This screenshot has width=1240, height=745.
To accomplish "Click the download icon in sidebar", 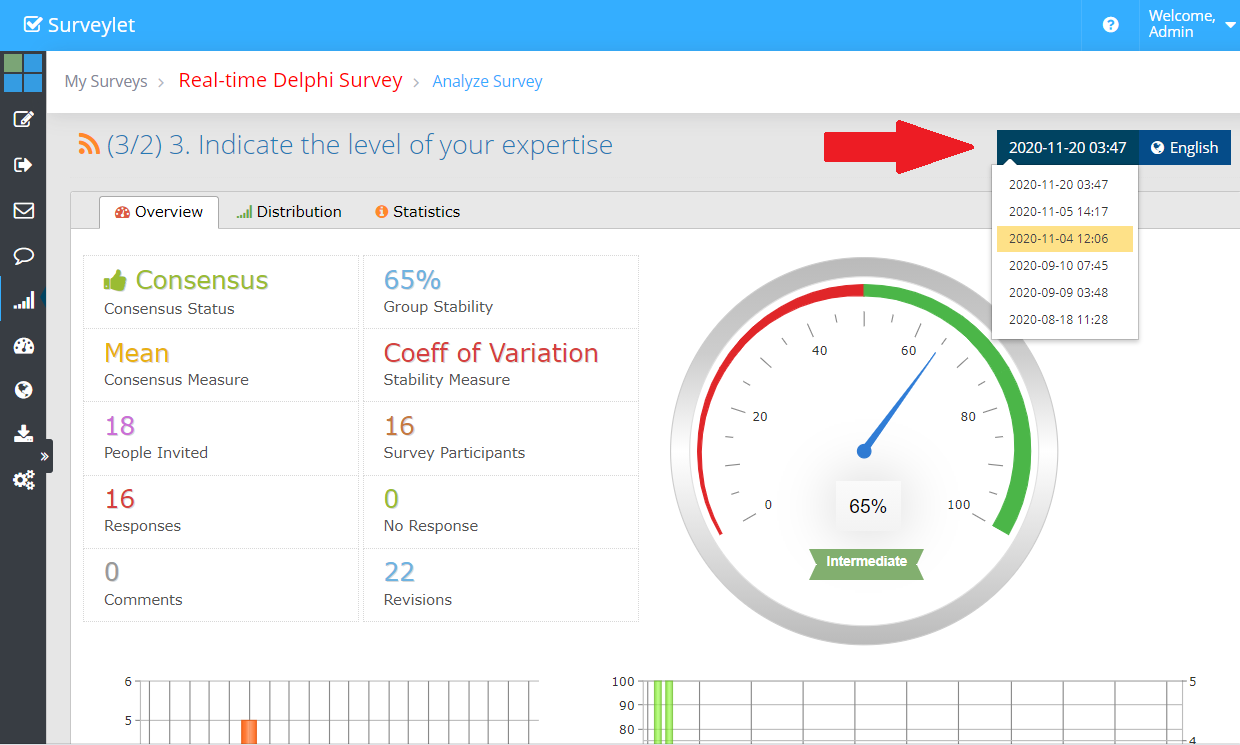I will click(23, 434).
